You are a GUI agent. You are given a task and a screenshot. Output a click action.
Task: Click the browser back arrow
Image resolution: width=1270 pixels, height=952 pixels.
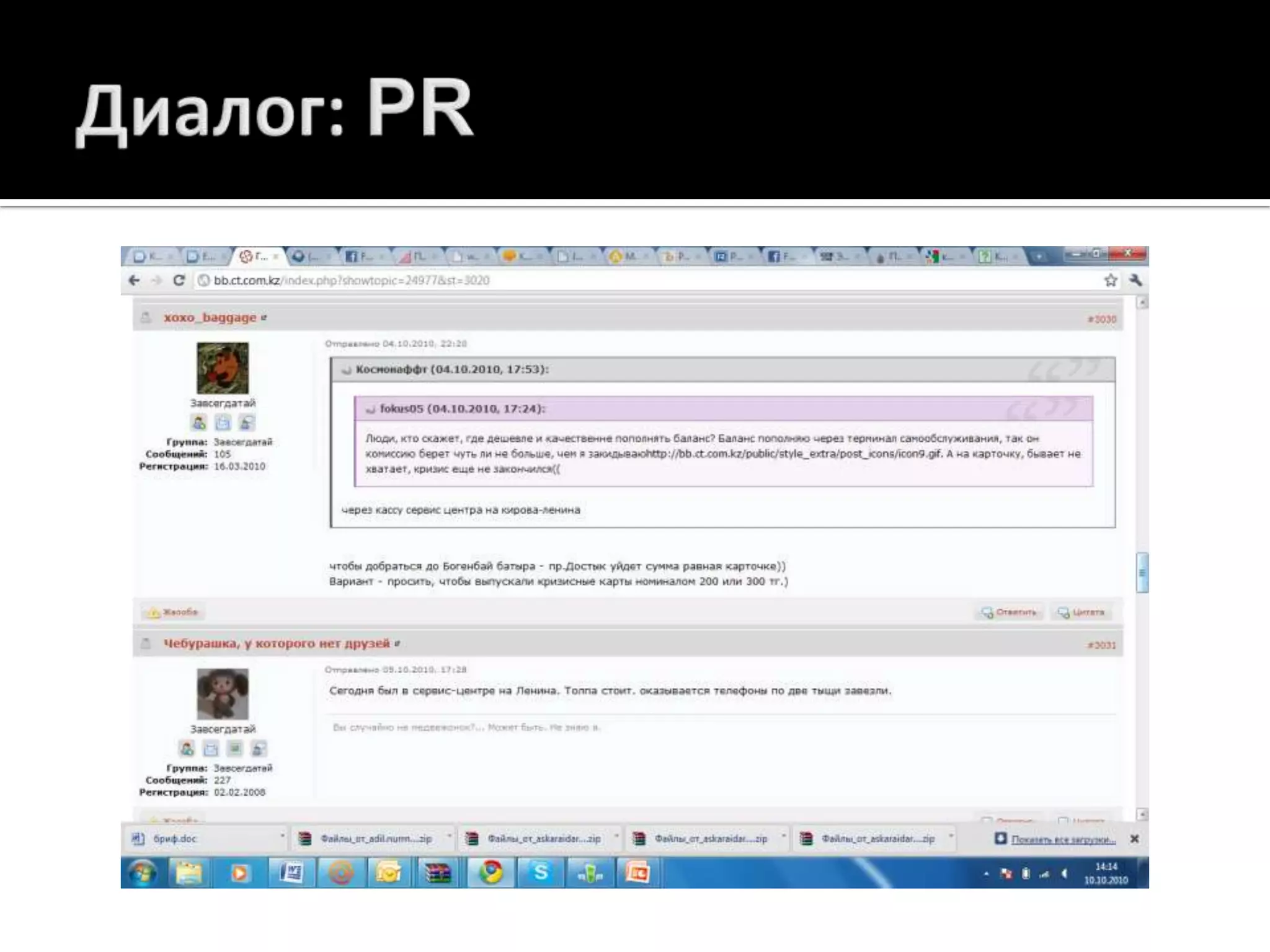(x=134, y=280)
